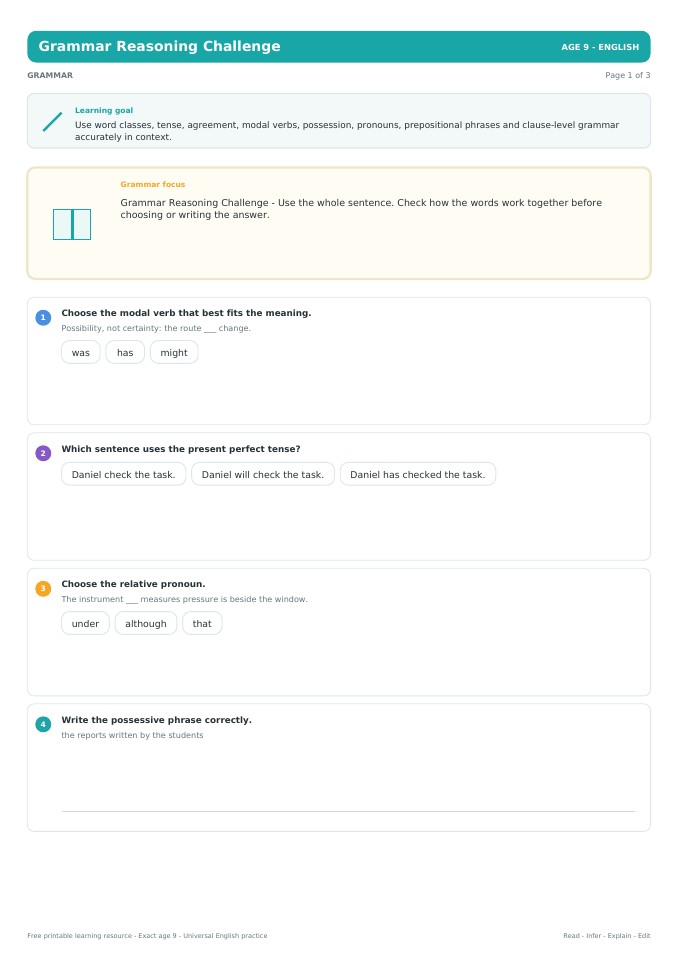678x959 pixels.
Task: Click the possessive phrase answer line
Action: tap(348, 811)
